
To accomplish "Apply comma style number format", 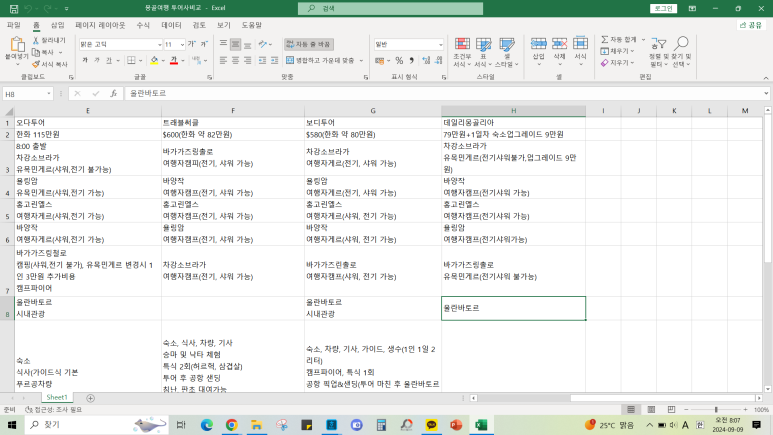I will pos(412,61).
